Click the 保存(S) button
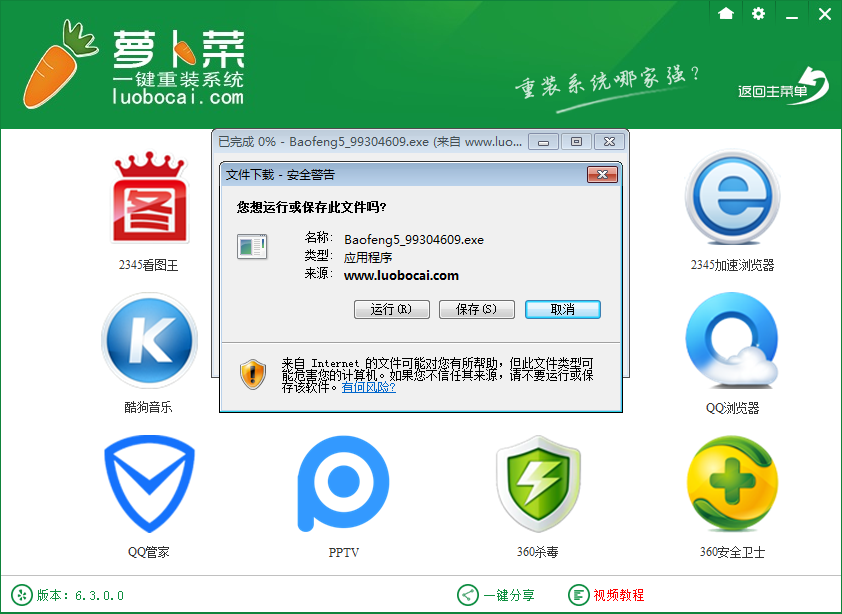 pos(477,309)
